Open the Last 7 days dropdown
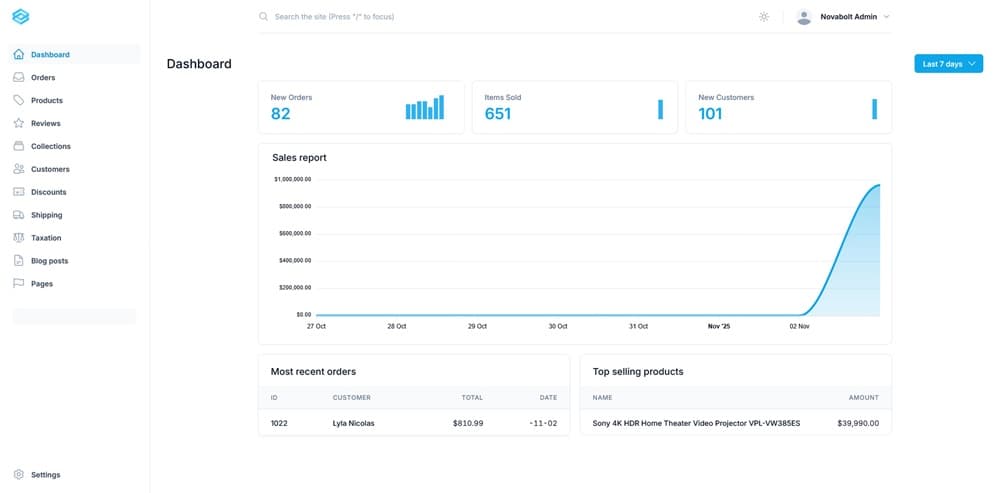The image size is (1000, 493). coord(948,64)
